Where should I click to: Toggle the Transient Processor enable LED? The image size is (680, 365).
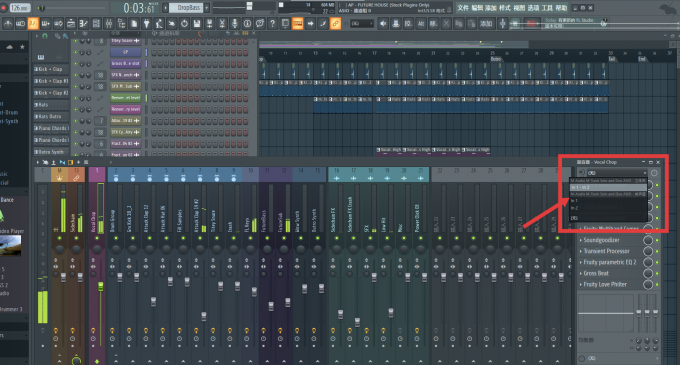pos(657,251)
